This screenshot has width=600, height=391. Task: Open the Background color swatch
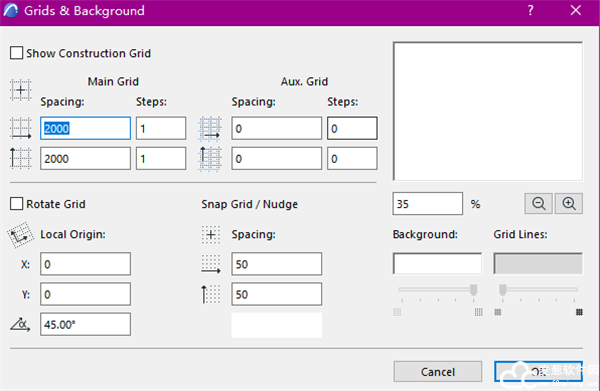pos(437,263)
